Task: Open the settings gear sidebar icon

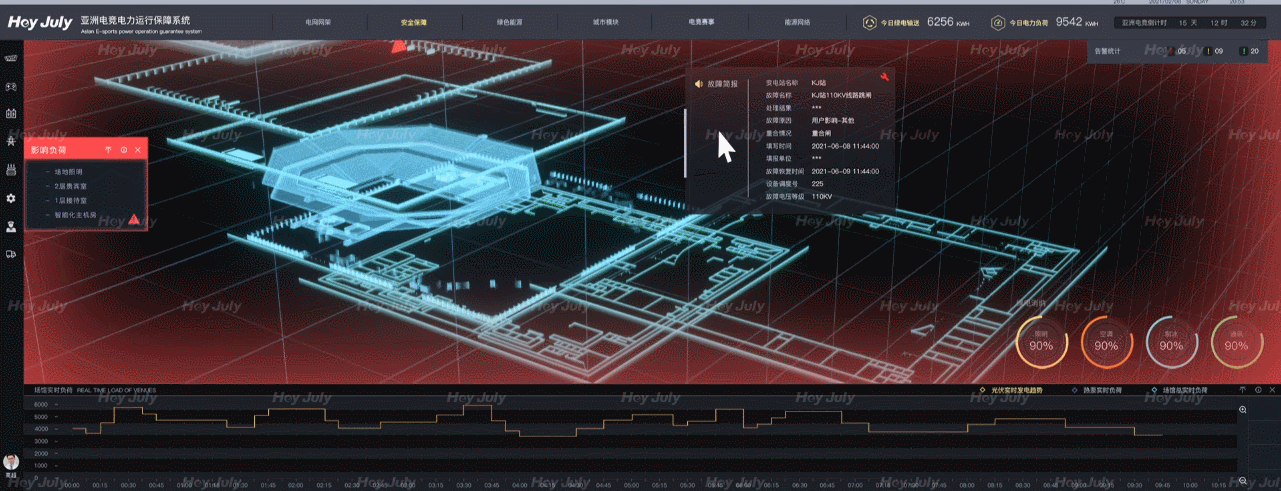Action: click(11, 198)
